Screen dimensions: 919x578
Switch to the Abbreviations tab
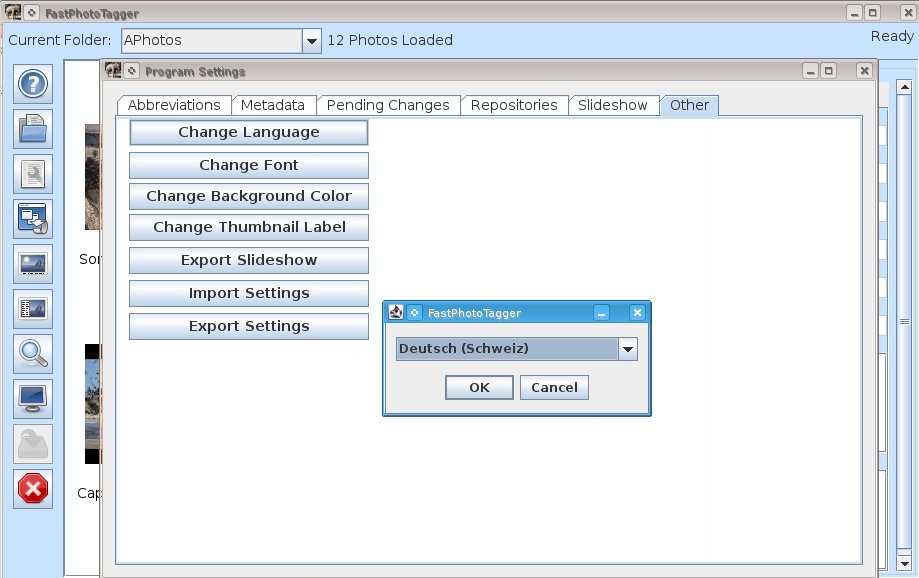[174, 105]
